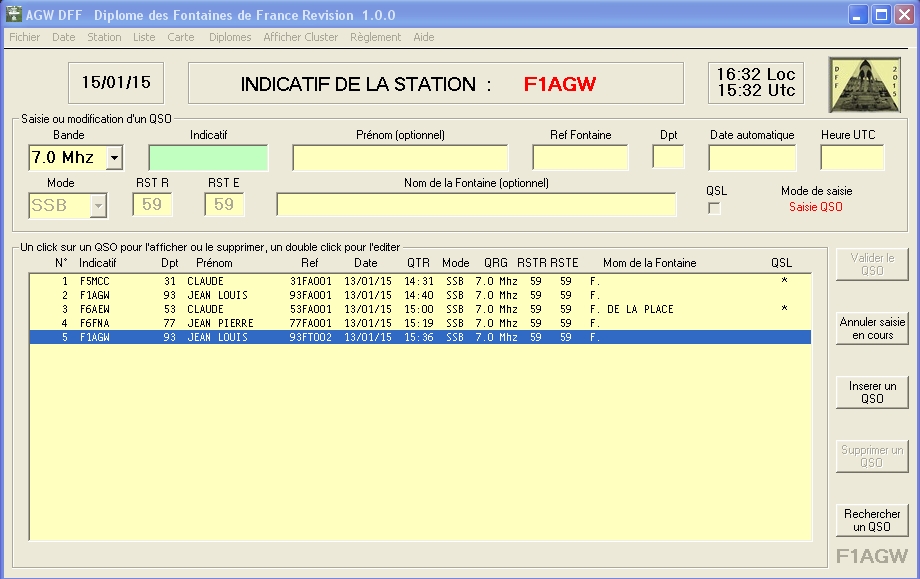Click the red F1AGW station callsign
The width and height of the screenshot is (920, 579).
(560, 84)
